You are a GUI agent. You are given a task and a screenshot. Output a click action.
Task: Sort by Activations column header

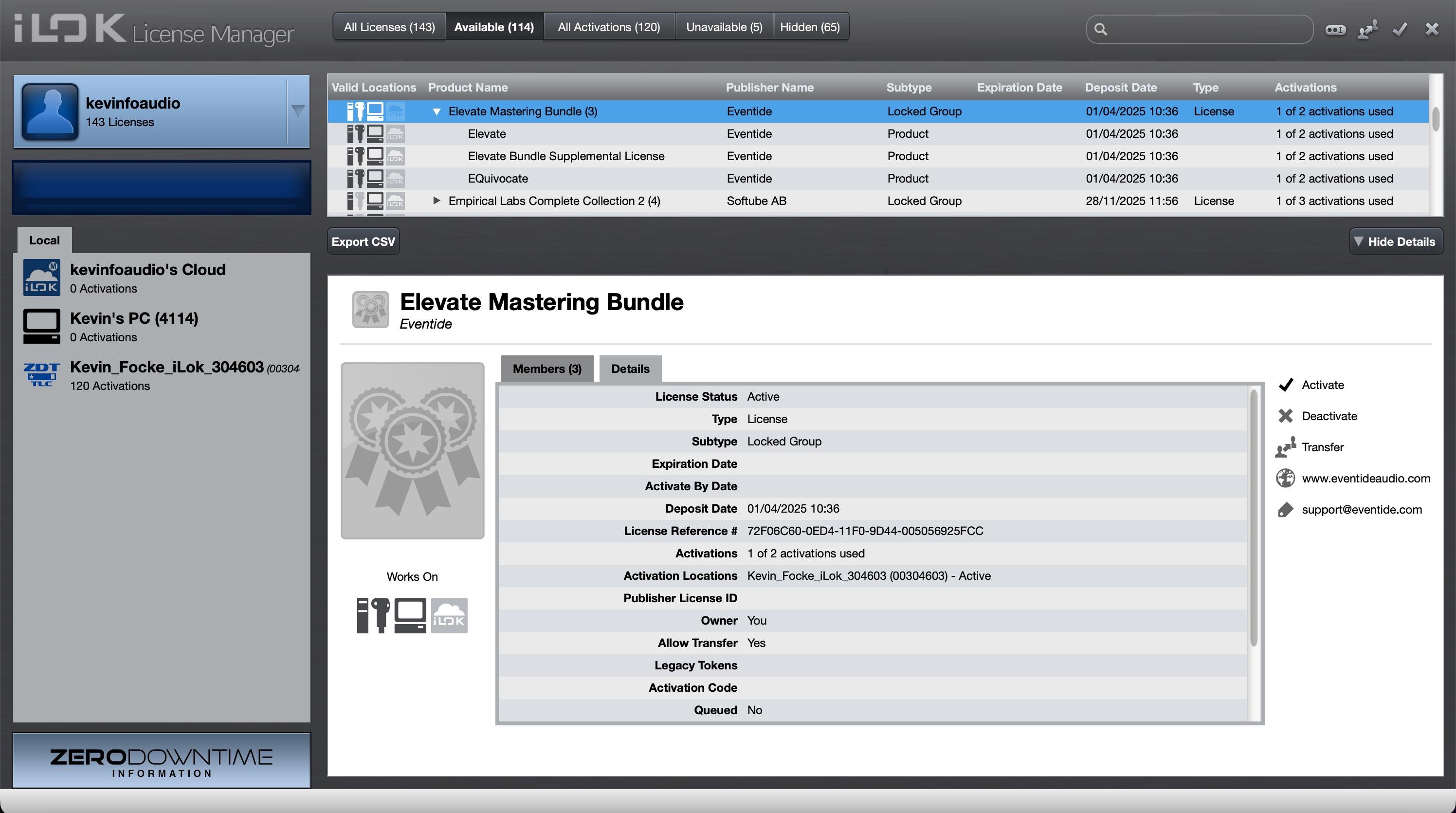coord(1305,88)
